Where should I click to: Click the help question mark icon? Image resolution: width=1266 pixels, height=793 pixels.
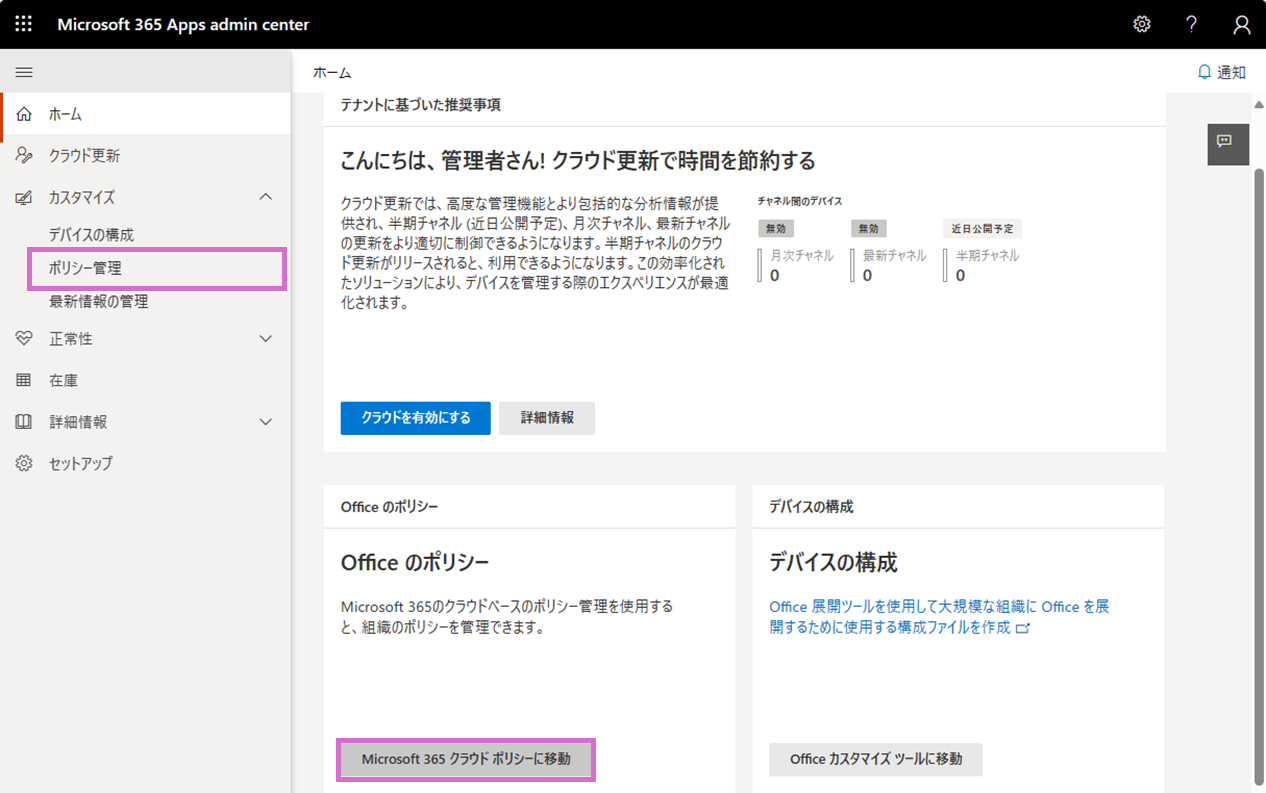[1192, 24]
